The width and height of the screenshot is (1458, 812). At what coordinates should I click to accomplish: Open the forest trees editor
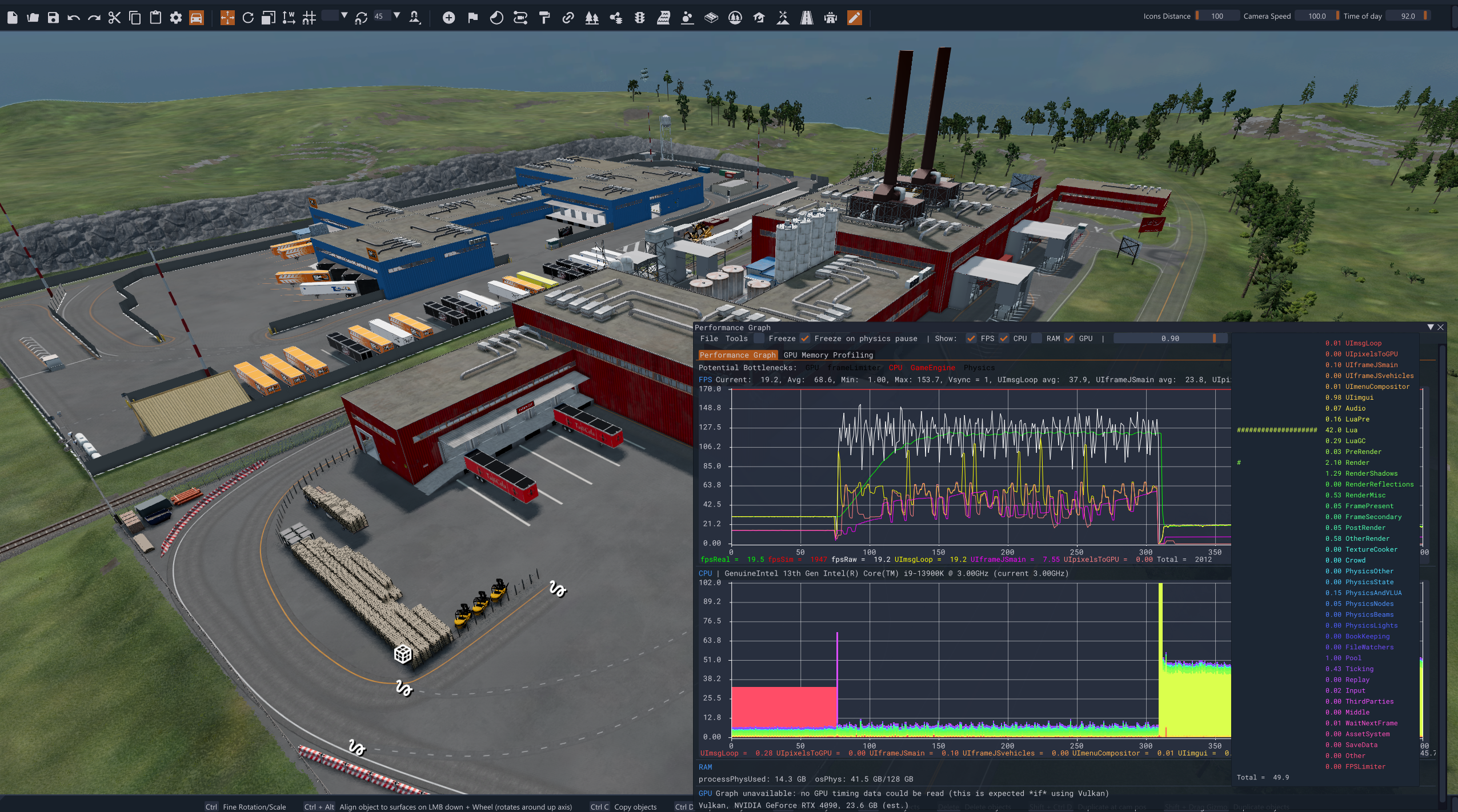(592, 17)
